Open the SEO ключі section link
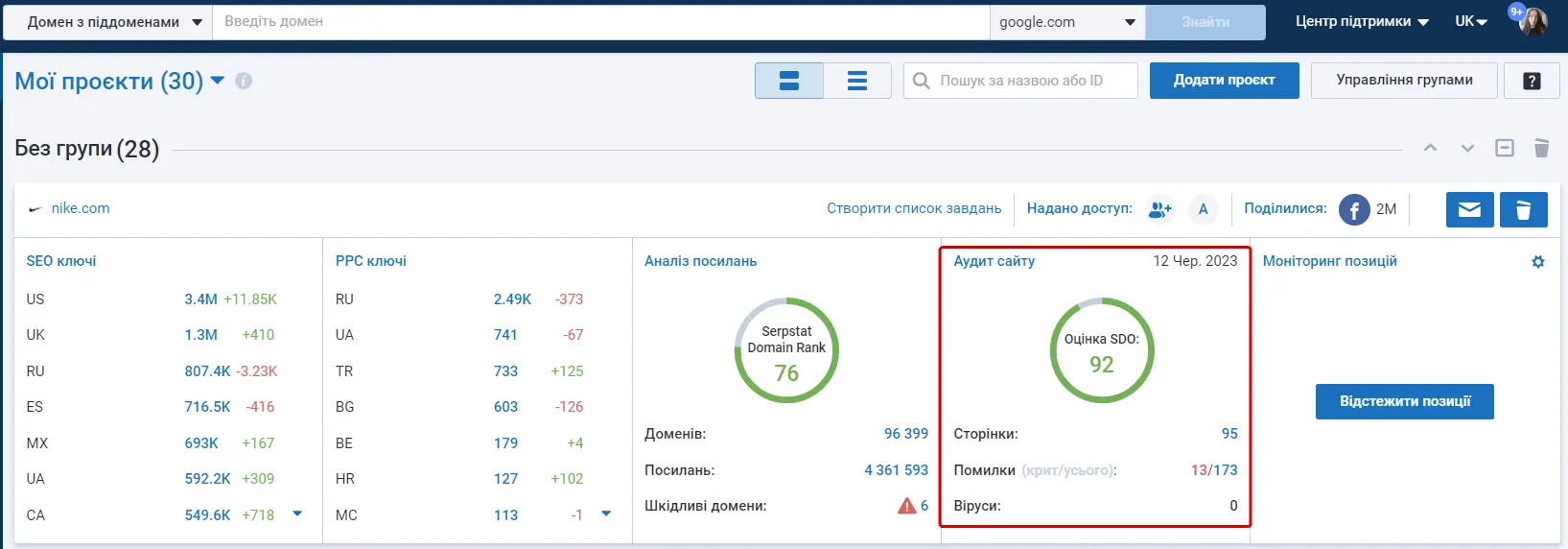The height and width of the screenshot is (549, 1568). click(x=61, y=261)
